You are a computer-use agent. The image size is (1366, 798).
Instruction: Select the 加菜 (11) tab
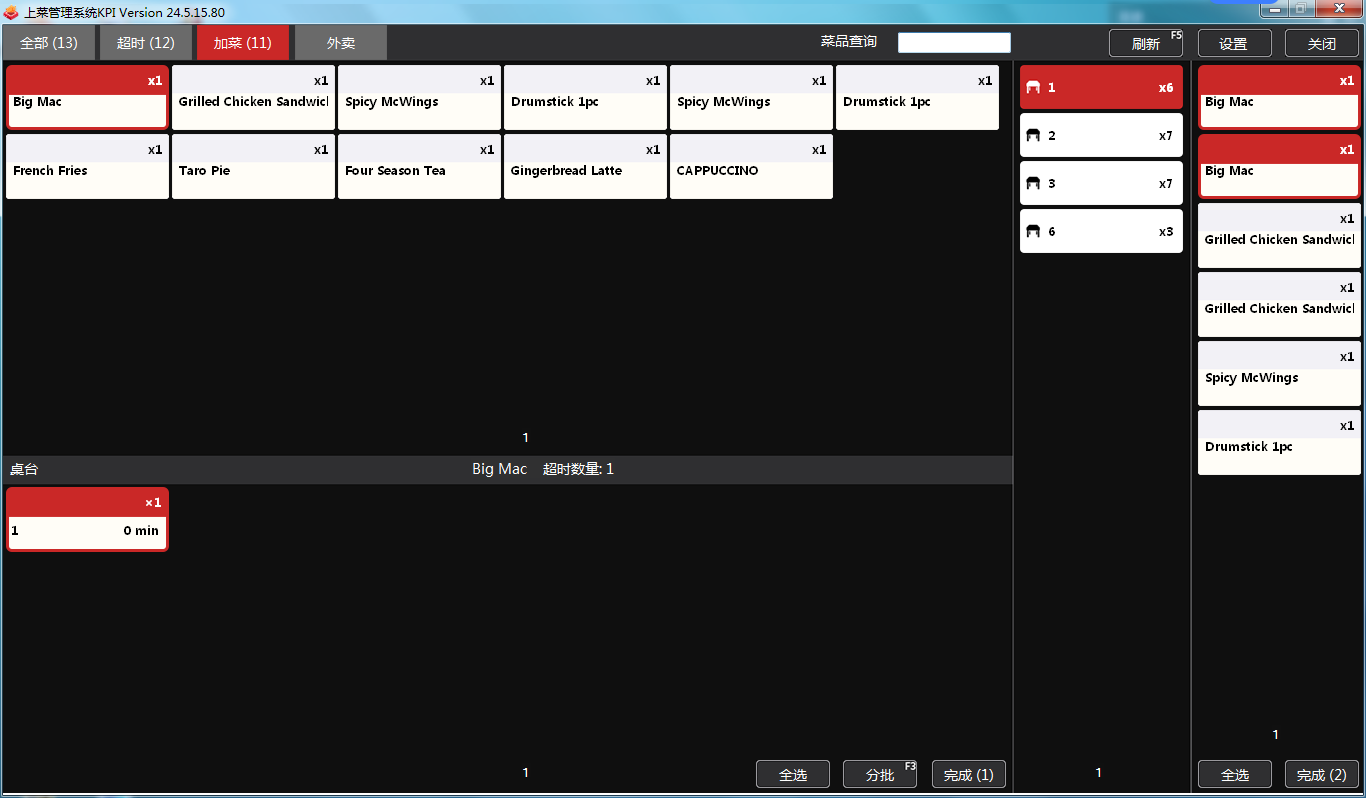click(242, 43)
